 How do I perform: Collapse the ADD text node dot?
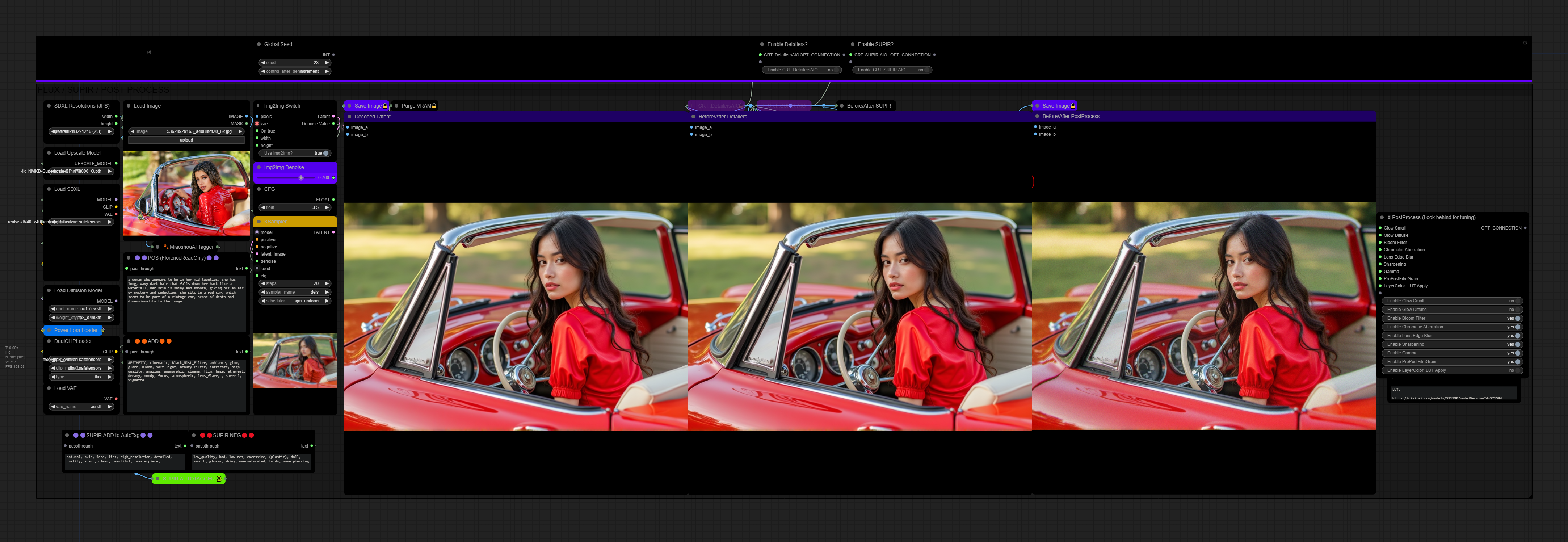click(x=129, y=341)
